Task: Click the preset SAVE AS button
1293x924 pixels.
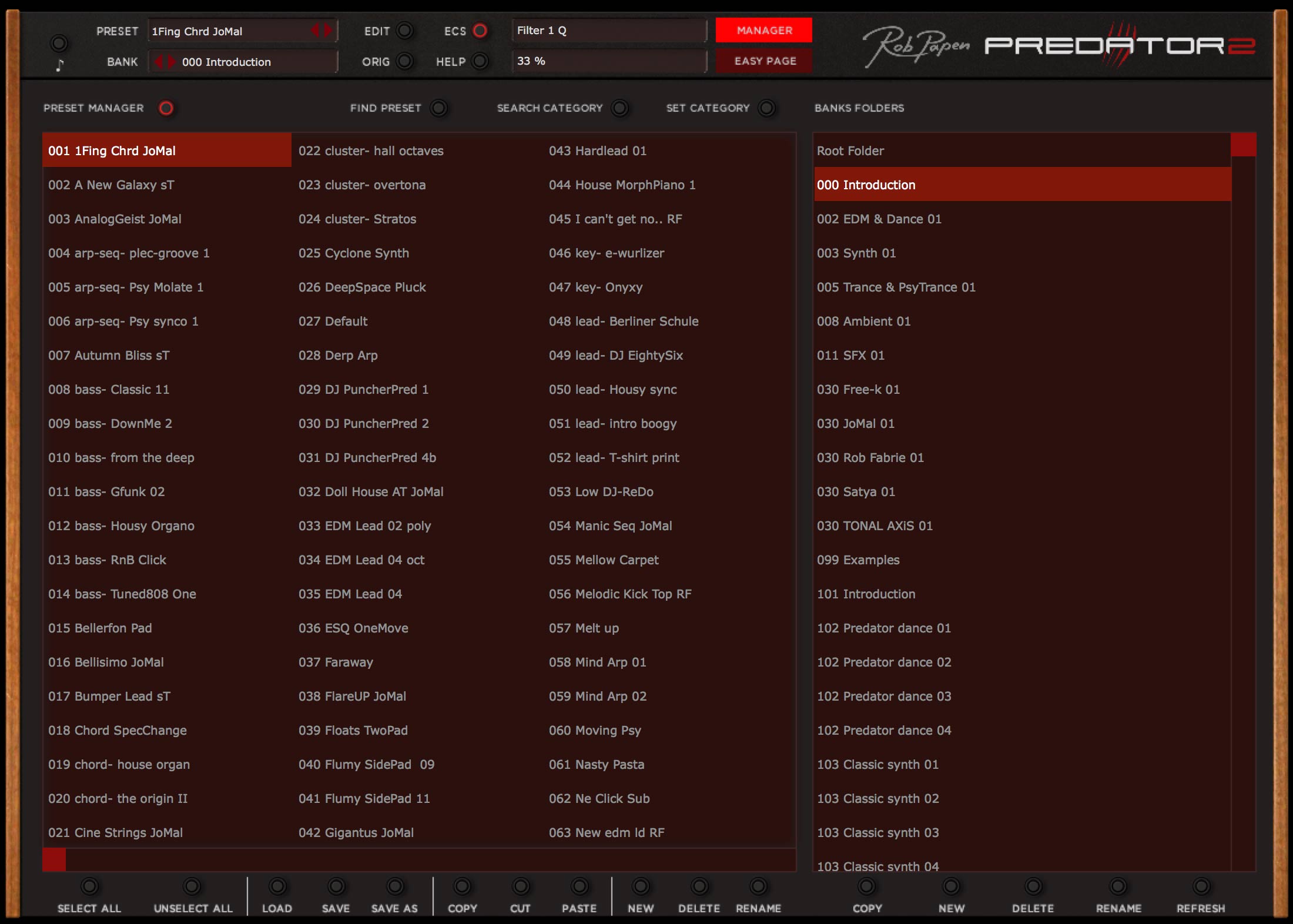Action: point(395,886)
